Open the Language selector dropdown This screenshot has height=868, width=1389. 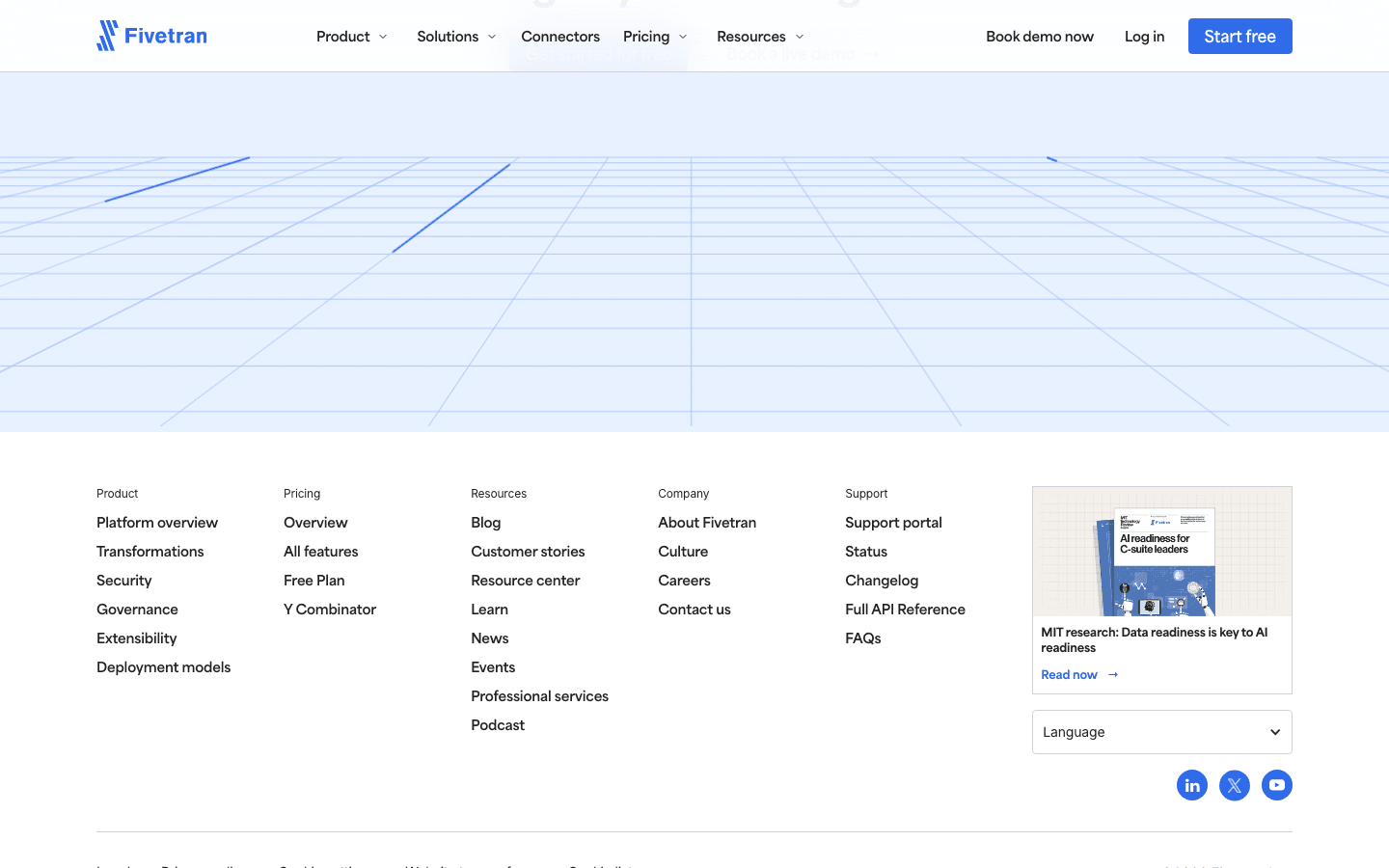pyautogui.click(x=1161, y=732)
